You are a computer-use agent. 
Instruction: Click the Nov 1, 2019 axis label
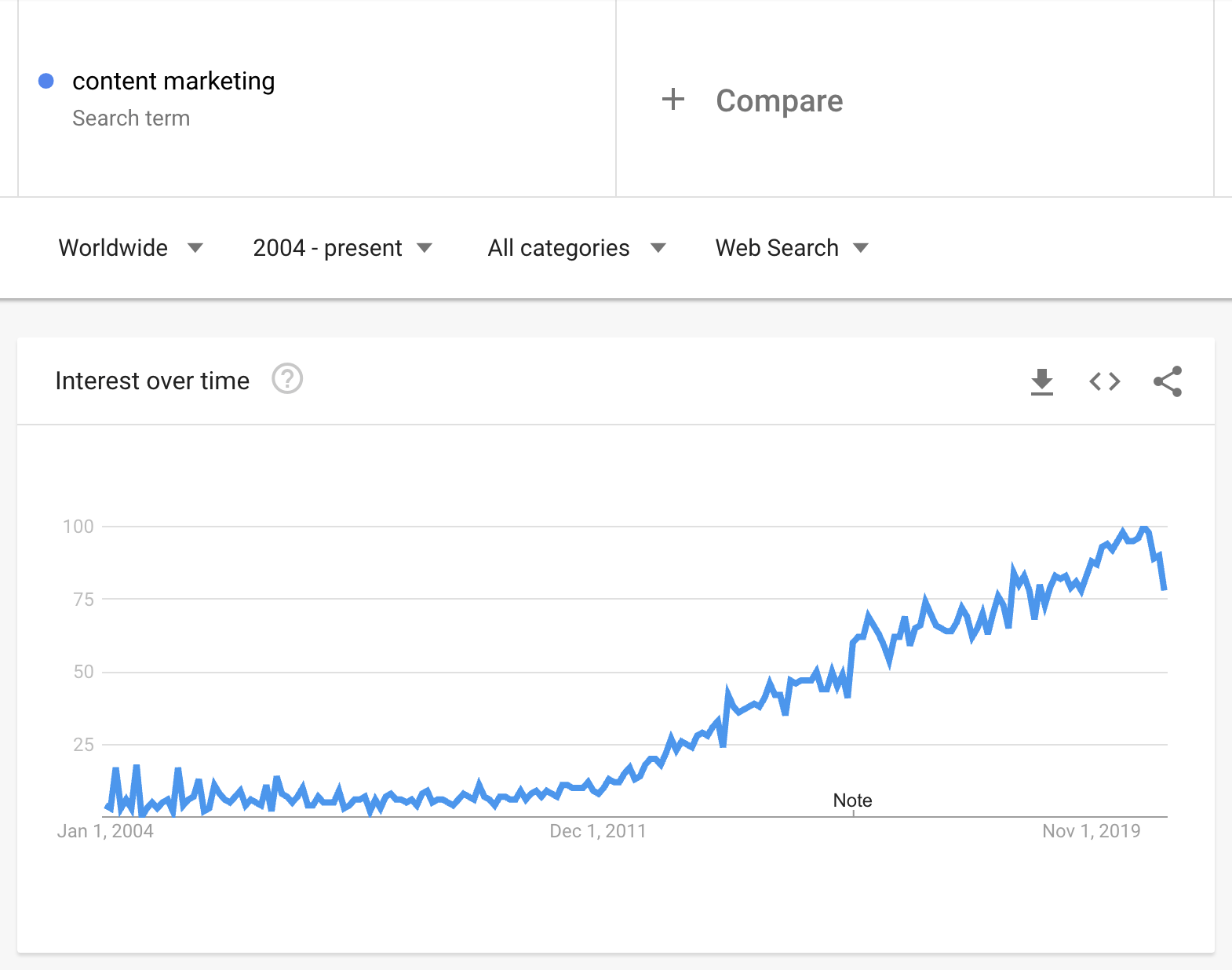1091,831
